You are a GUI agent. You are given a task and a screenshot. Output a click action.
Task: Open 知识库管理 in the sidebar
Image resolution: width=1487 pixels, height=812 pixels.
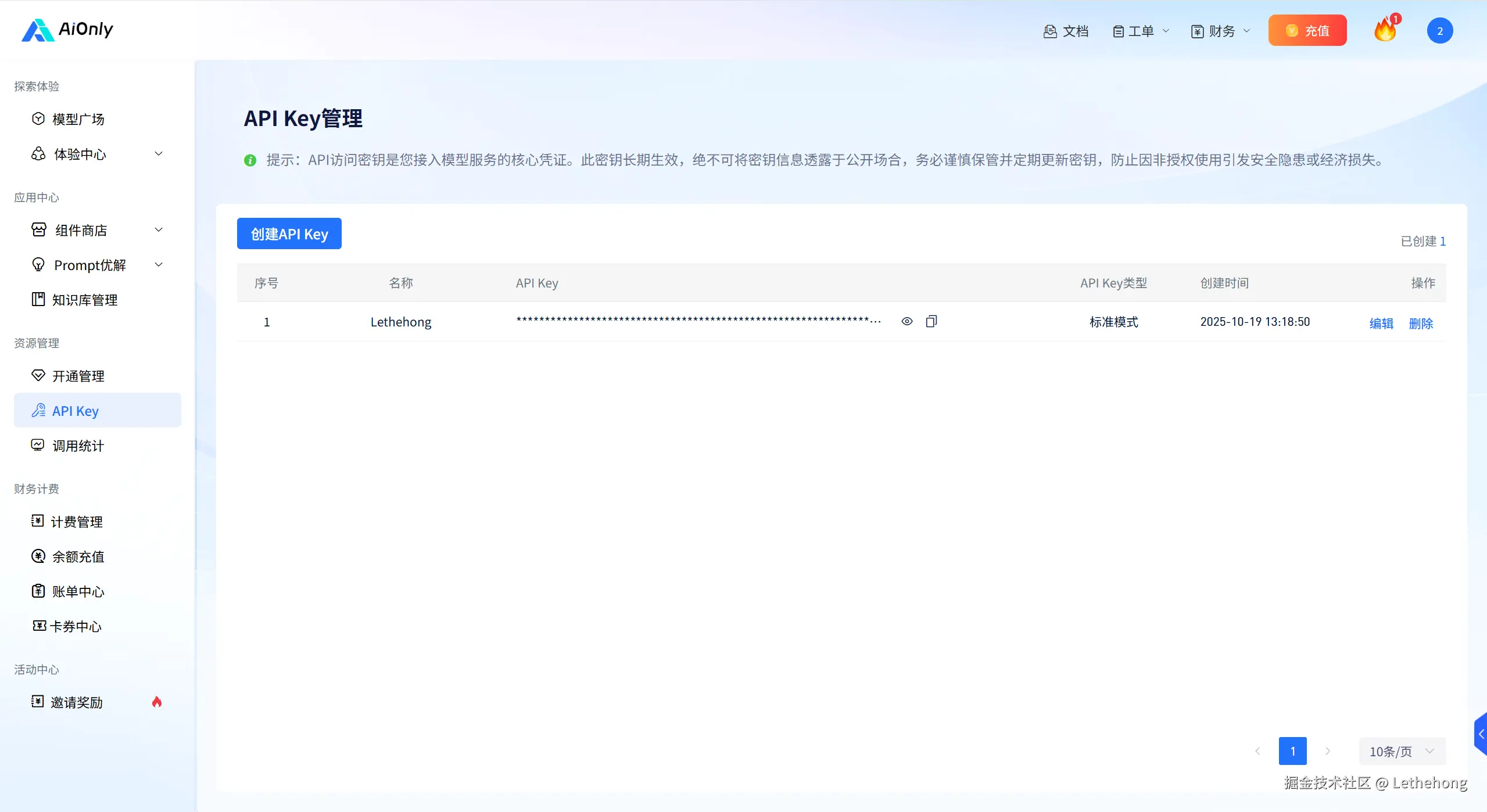(x=84, y=300)
